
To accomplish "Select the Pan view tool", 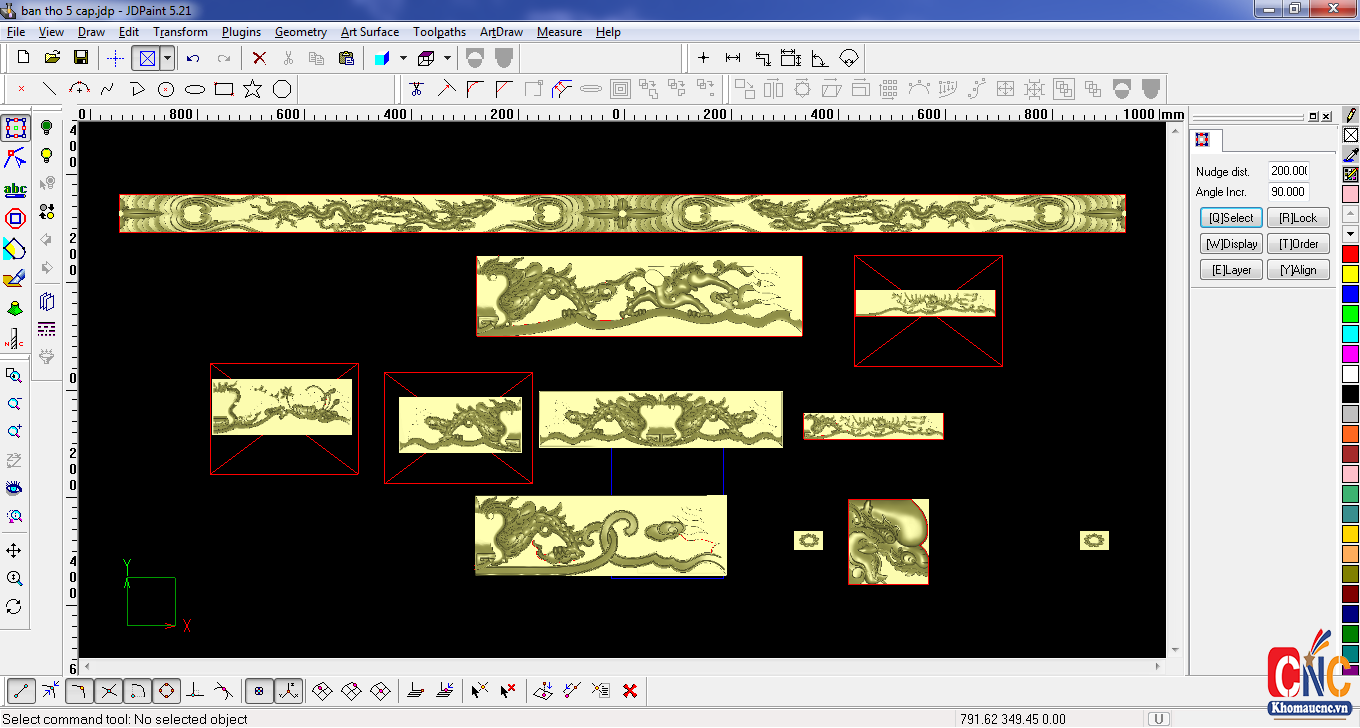I will point(14,551).
